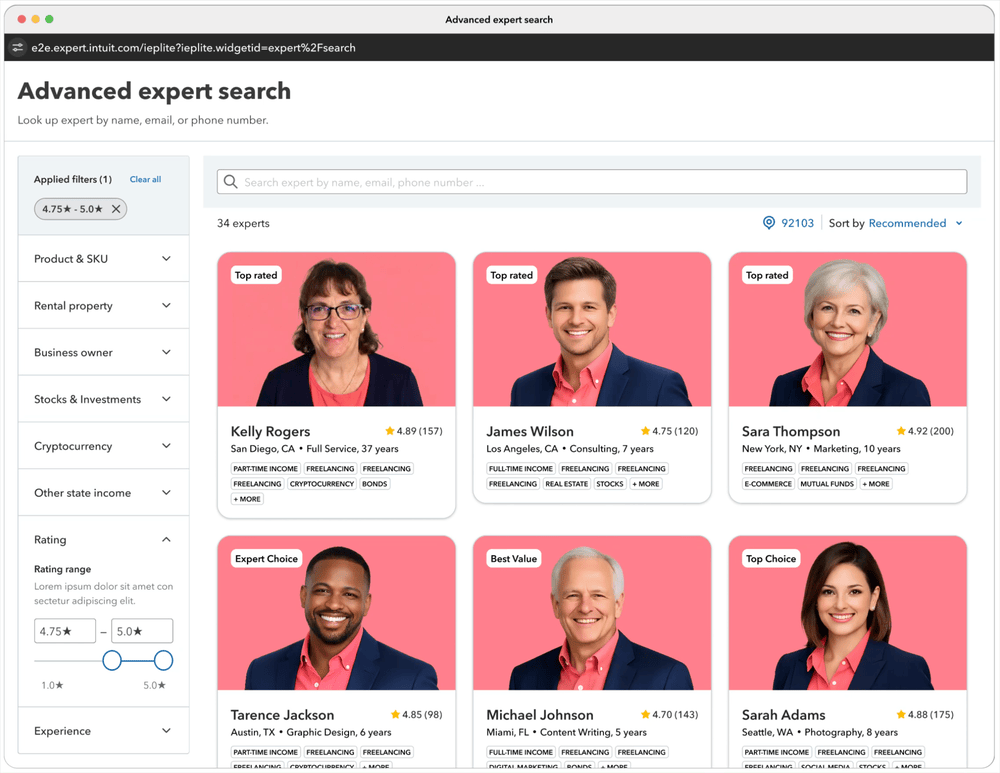
Task: Click MUTUAL FUNDS tag on Sara Thompson's card
Action: pyautogui.click(x=827, y=483)
